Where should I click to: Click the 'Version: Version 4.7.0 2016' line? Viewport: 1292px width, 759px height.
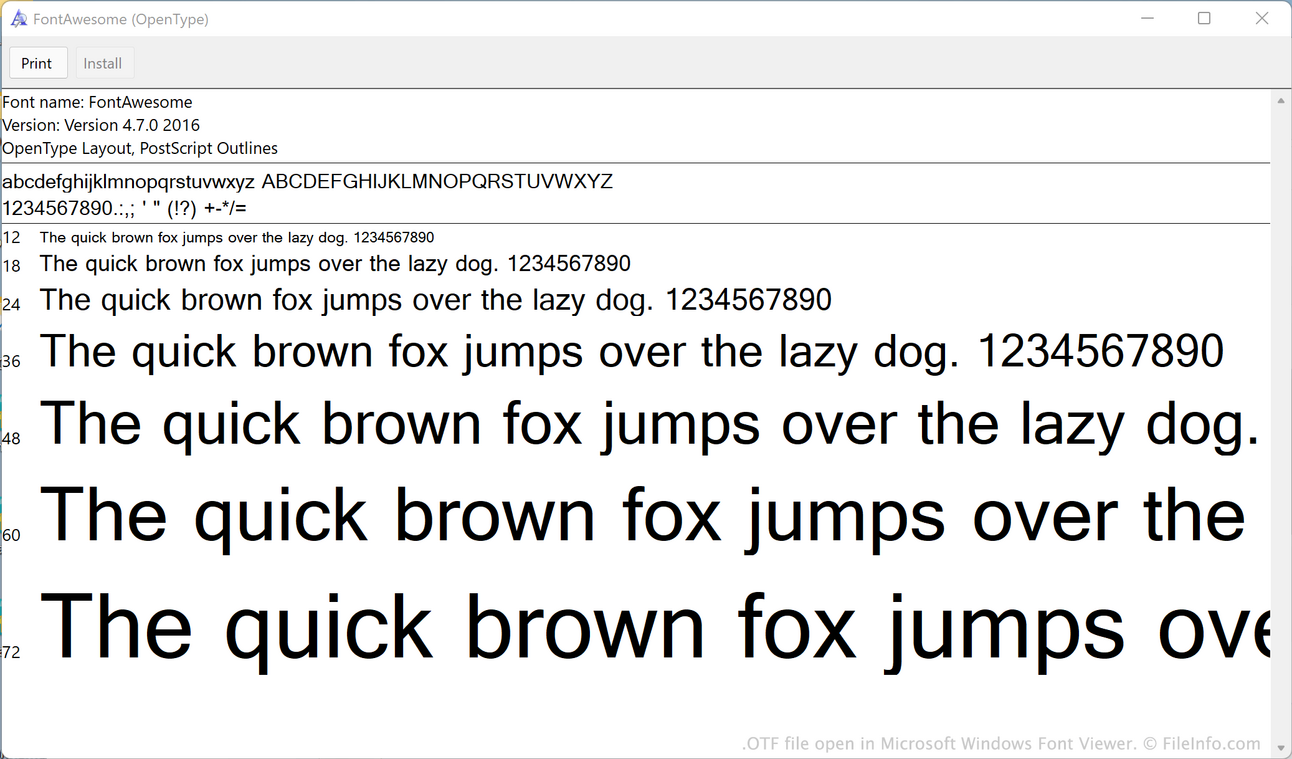101,125
